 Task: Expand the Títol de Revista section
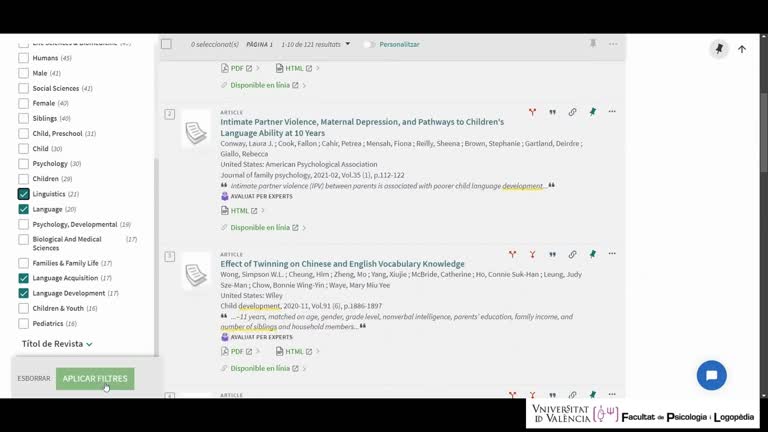[x=57, y=344]
